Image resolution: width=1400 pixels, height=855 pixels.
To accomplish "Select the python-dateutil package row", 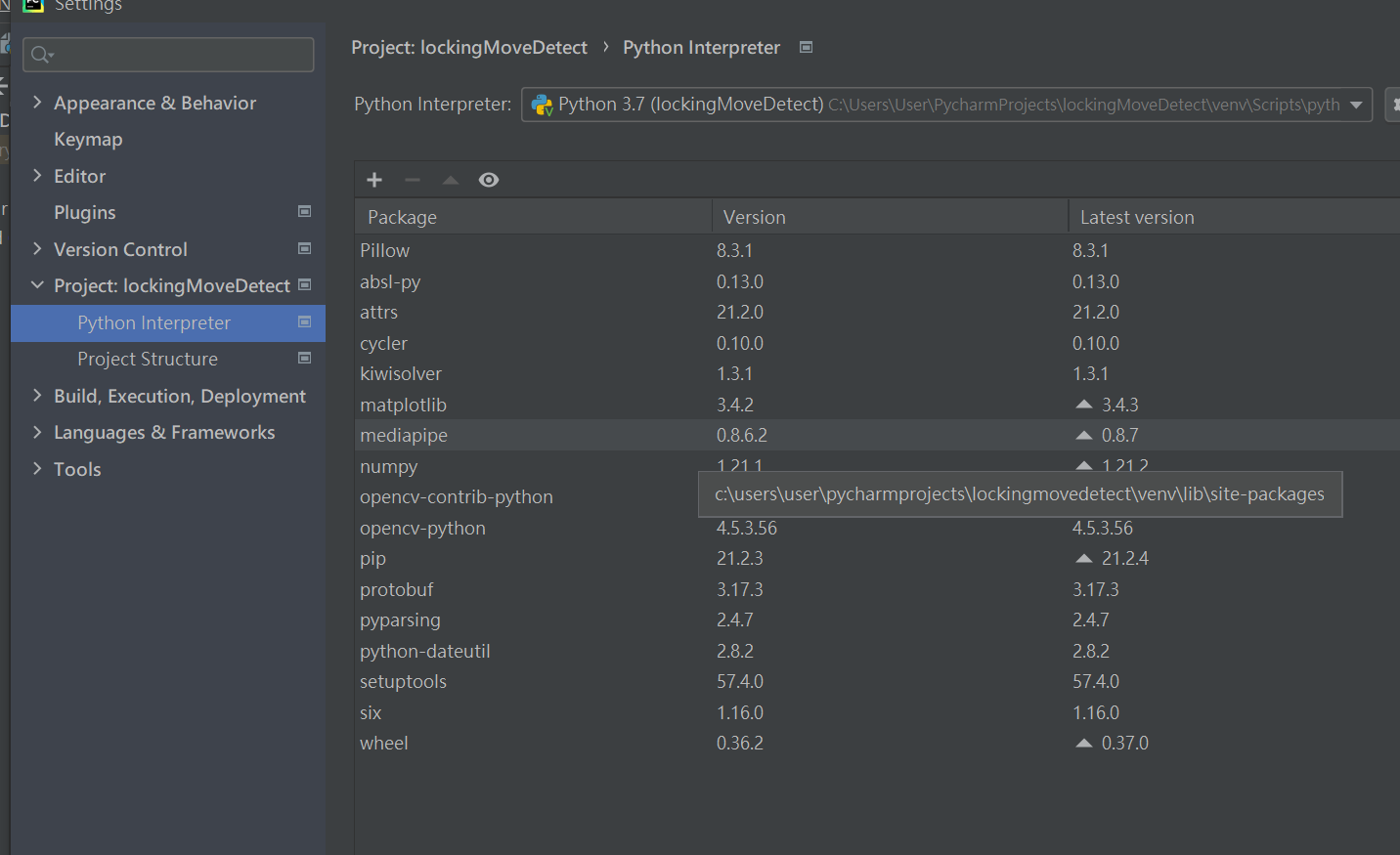I will (878, 651).
